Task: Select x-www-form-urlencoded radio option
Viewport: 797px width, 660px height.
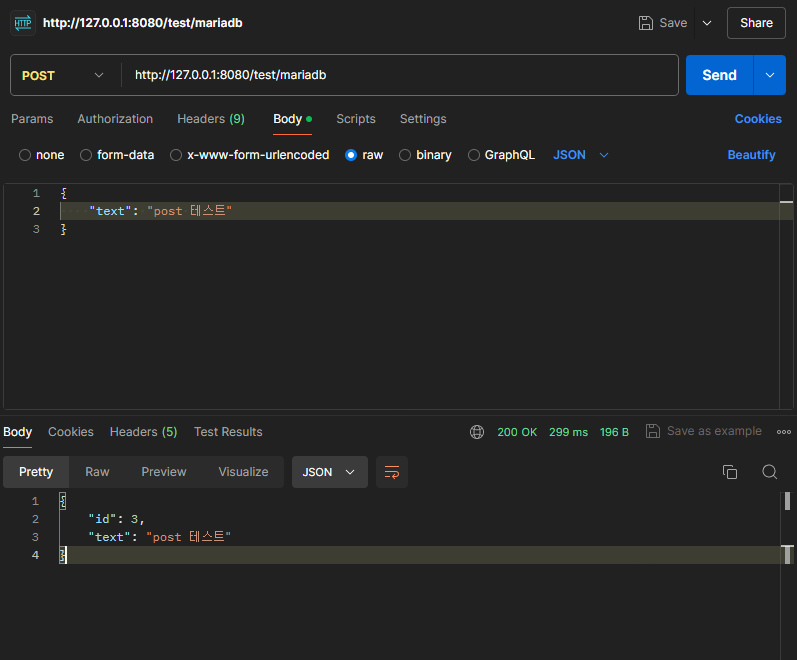Action: (176, 155)
